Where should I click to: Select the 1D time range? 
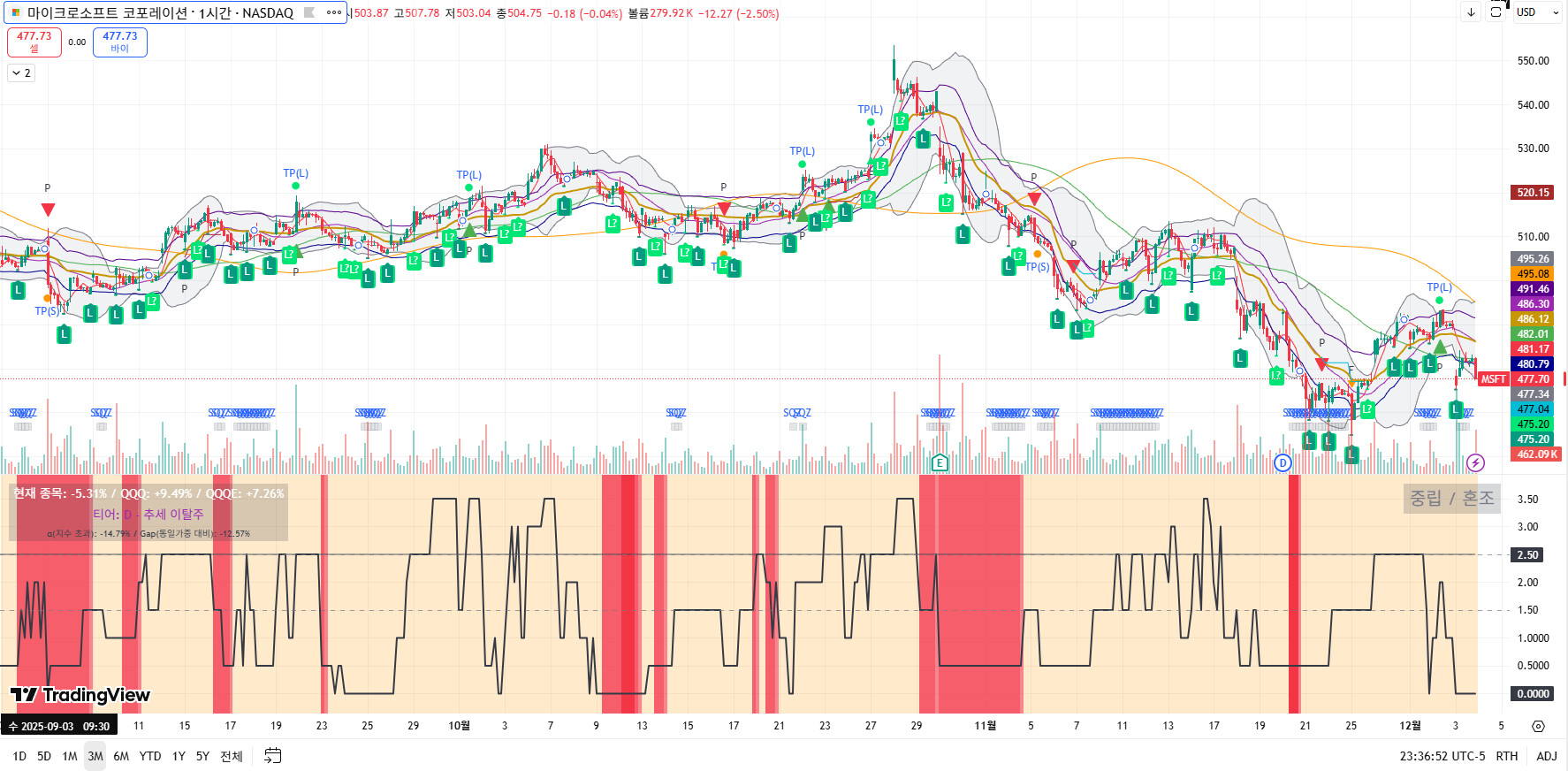pos(19,756)
